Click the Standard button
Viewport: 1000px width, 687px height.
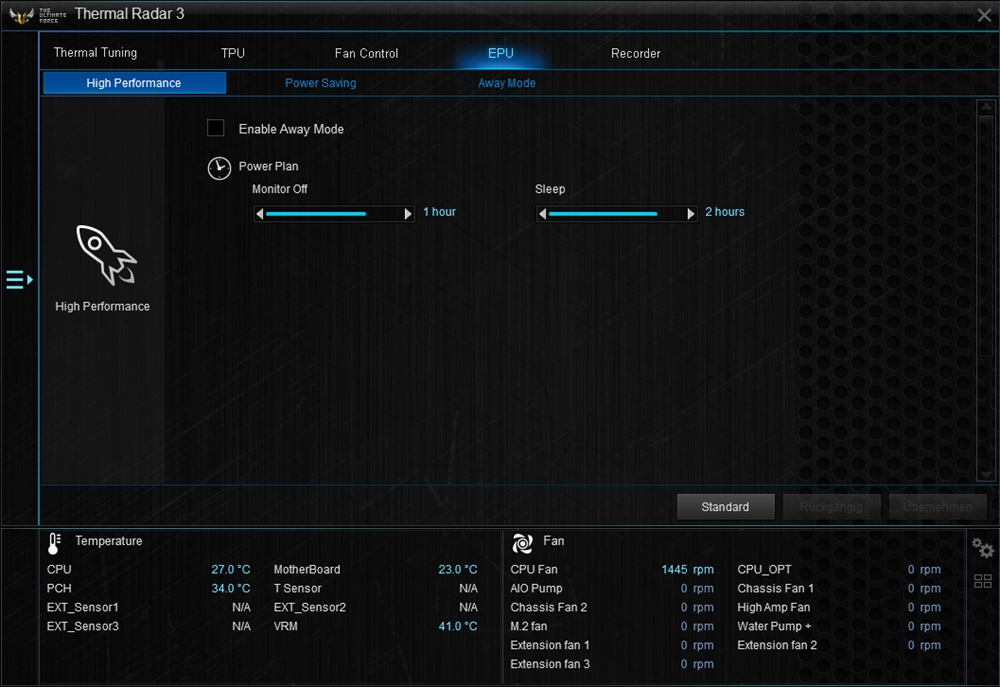[x=725, y=507]
